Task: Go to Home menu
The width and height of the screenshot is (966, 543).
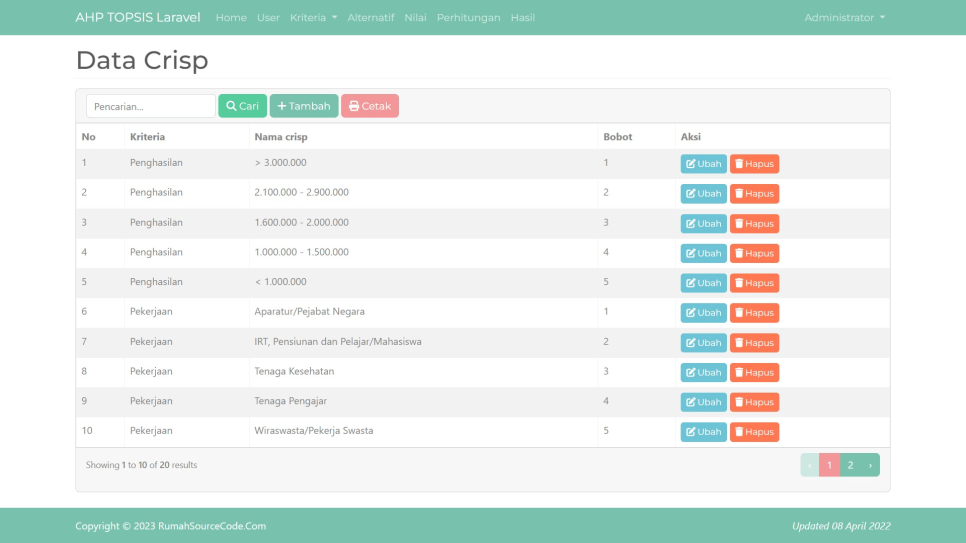Action: click(x=231, y=17)
